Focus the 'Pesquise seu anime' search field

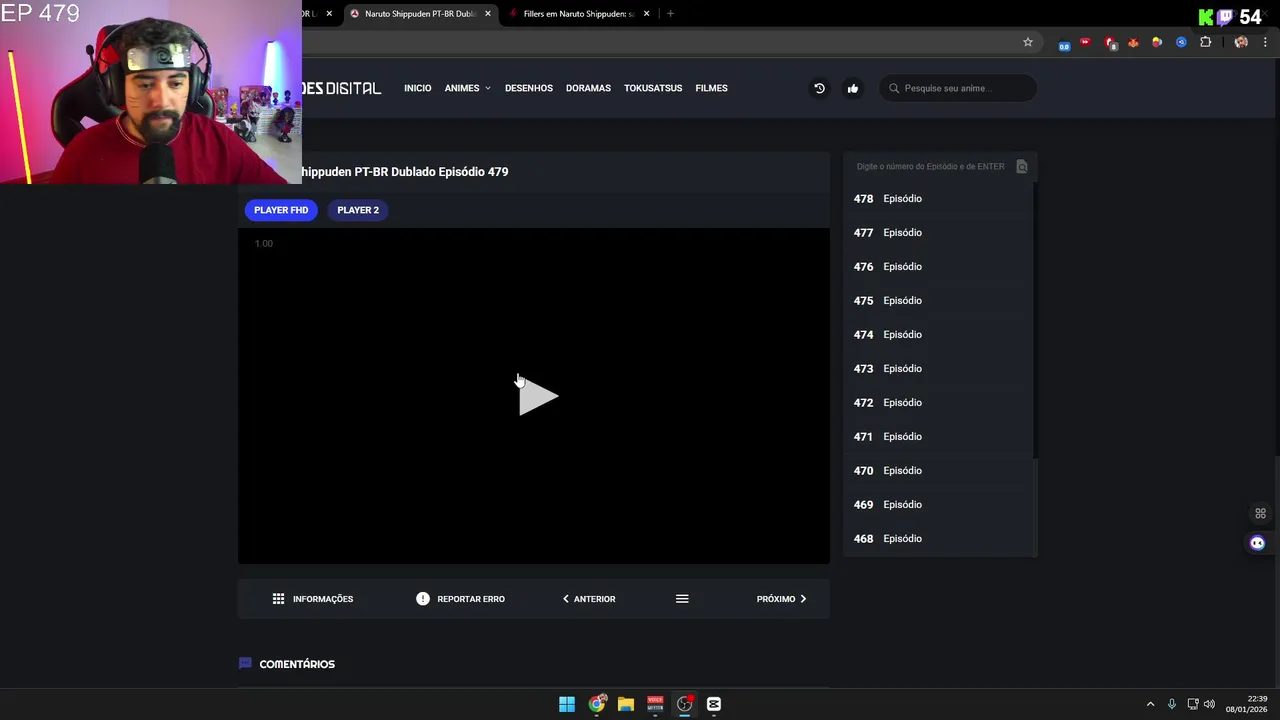coord(958,88)
